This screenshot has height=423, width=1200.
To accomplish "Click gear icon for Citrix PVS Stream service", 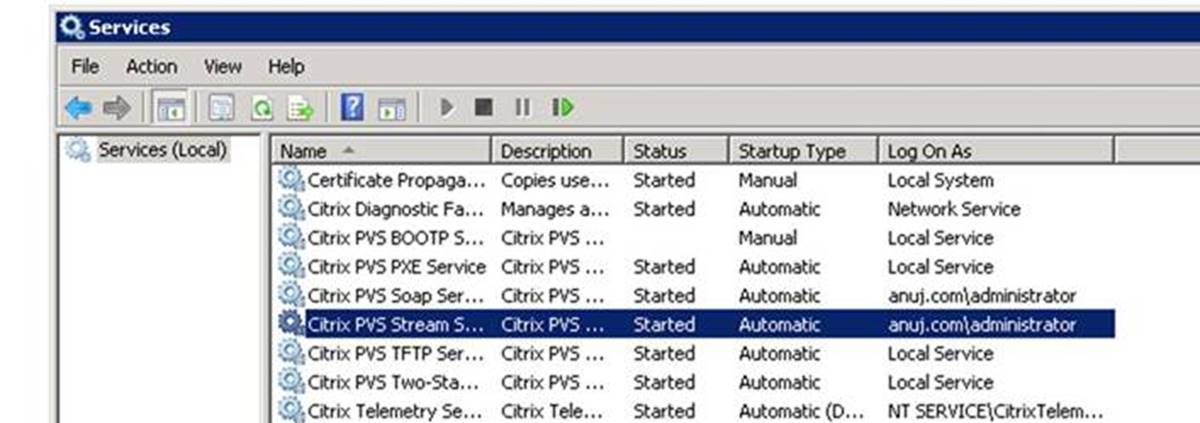I will (291, 324).
